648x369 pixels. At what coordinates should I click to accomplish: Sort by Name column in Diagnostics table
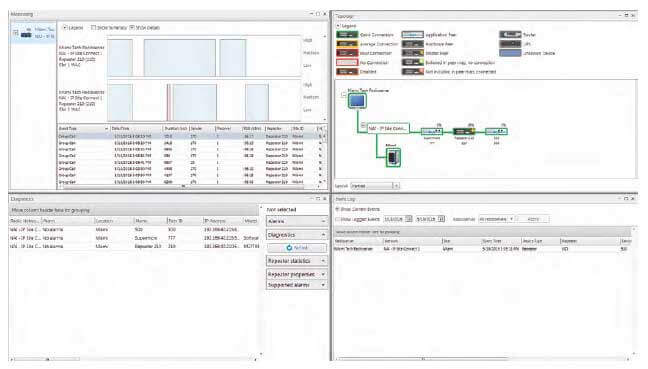pos(149,221)
